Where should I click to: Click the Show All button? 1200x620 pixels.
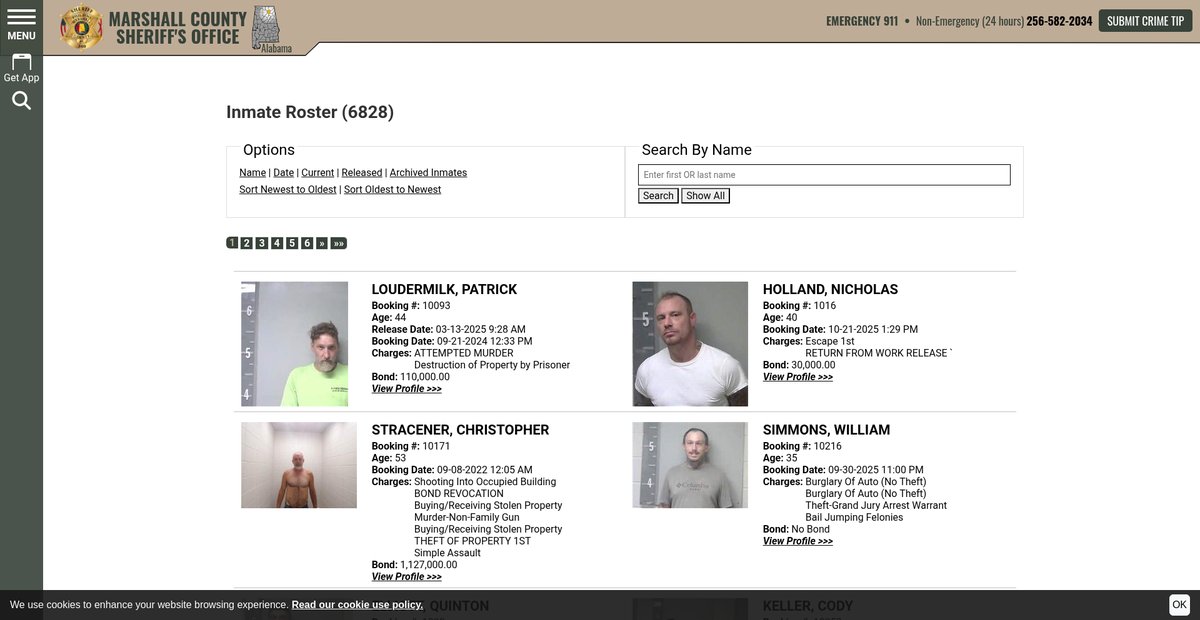[705, 196]
